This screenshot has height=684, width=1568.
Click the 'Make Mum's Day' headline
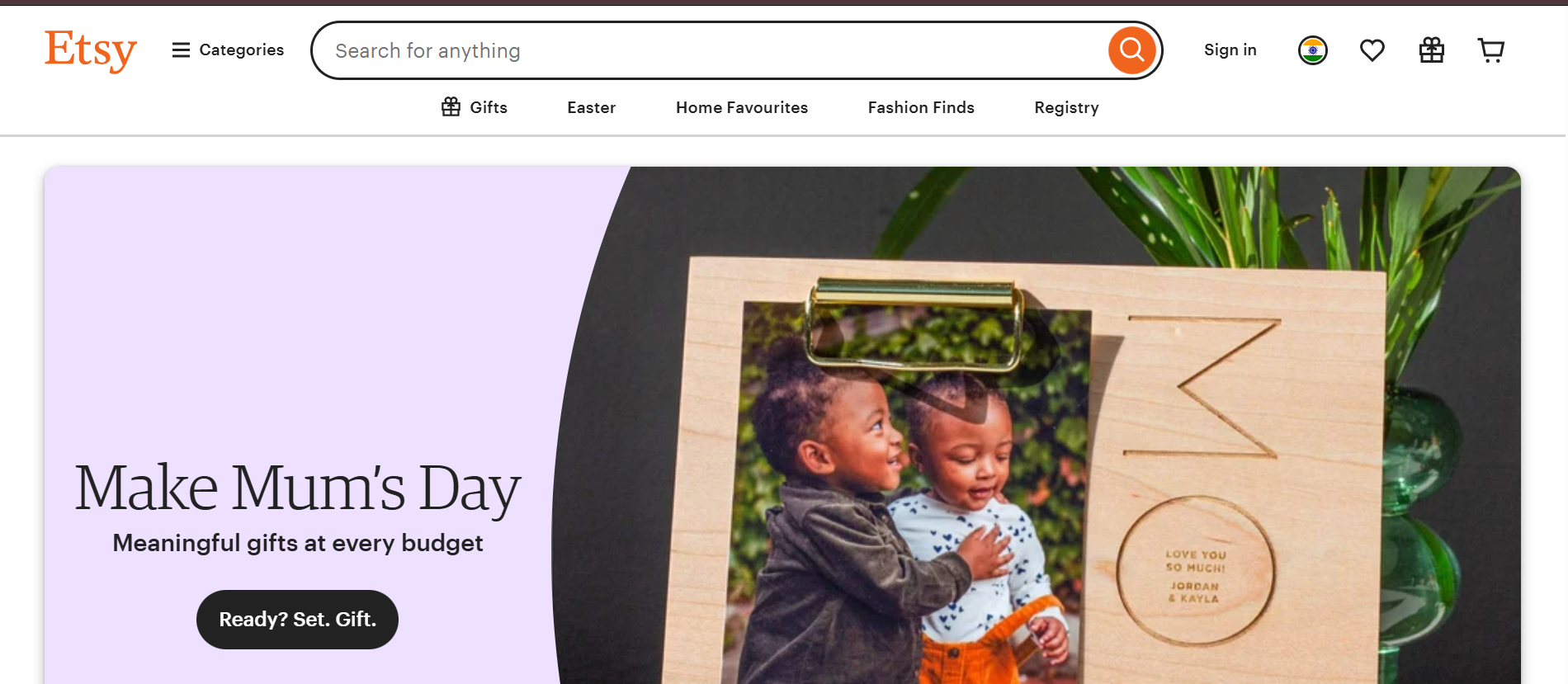[x=297, y=488]
